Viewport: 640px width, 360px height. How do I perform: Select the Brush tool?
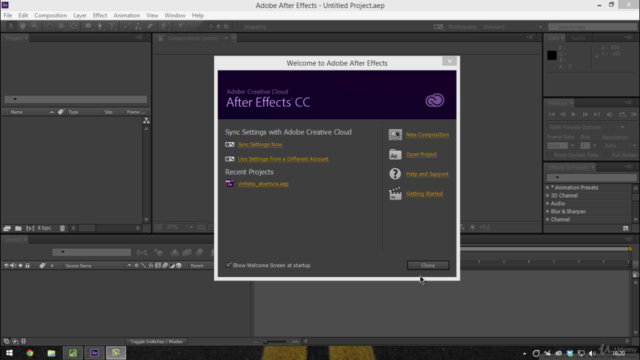pos(127,26)
